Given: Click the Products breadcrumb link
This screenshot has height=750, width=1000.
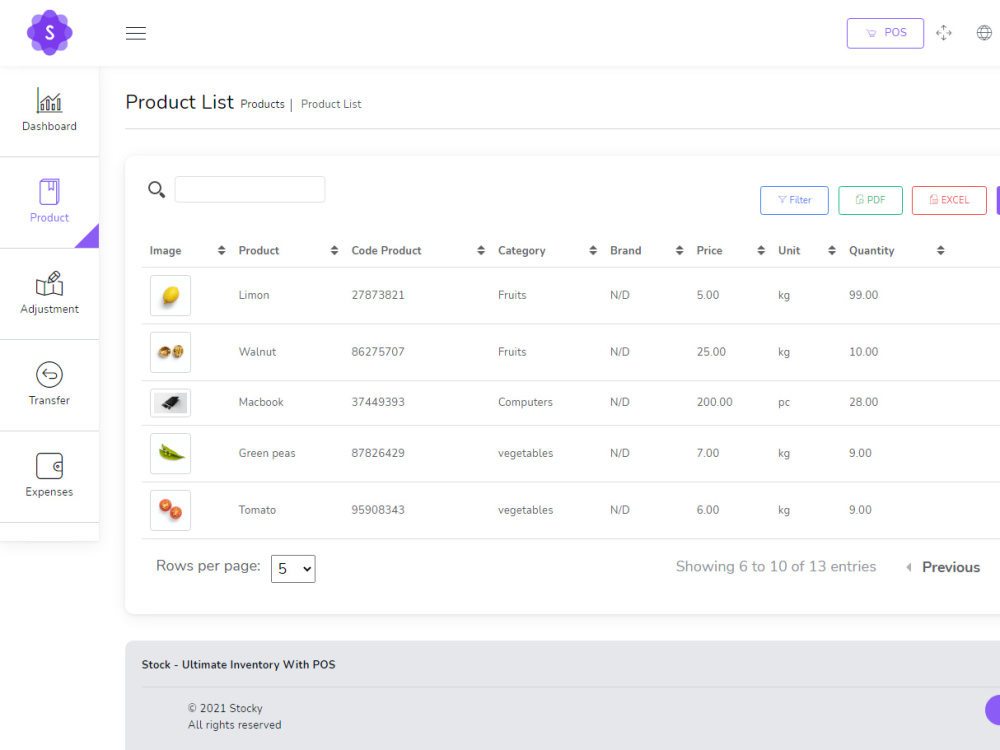Looking at the screenshot, I should pos(262,104).
